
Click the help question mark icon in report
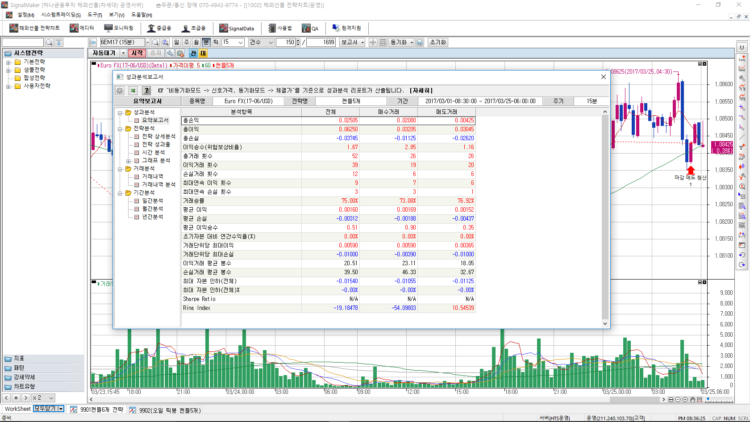click(146, 89)
